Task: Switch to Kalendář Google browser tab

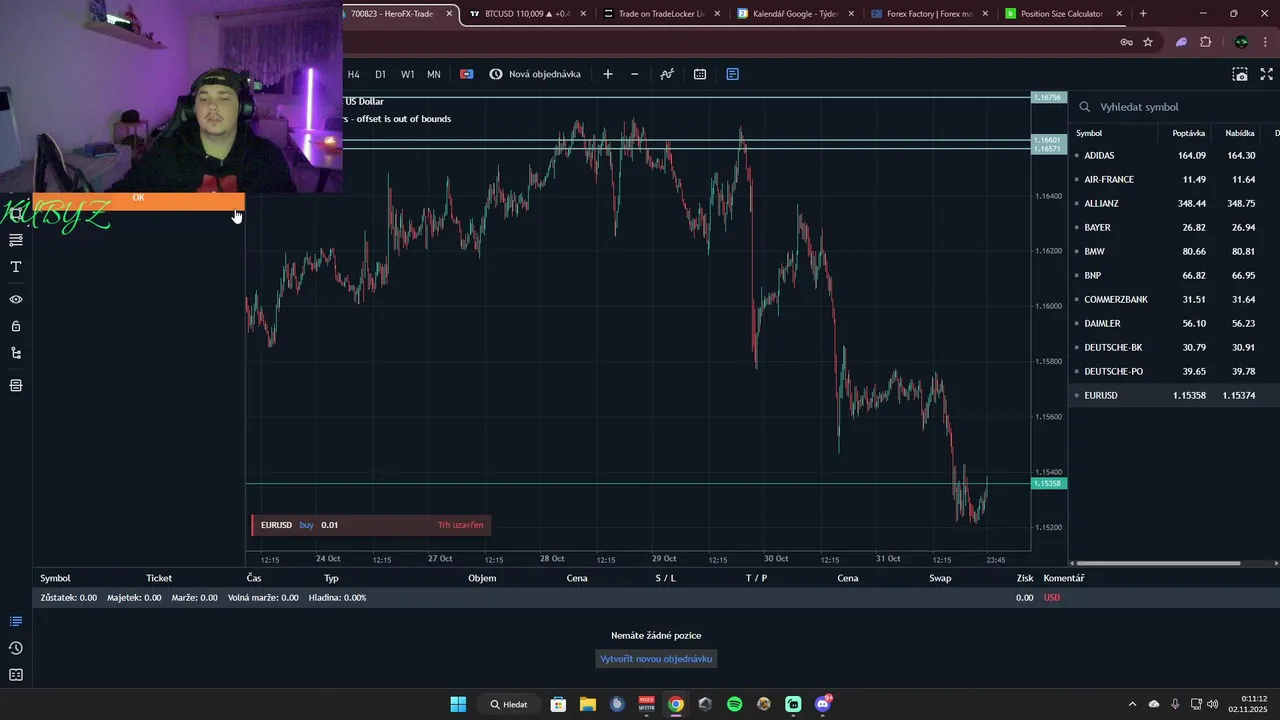Action: pyautogui.click(x=794, y=14)
